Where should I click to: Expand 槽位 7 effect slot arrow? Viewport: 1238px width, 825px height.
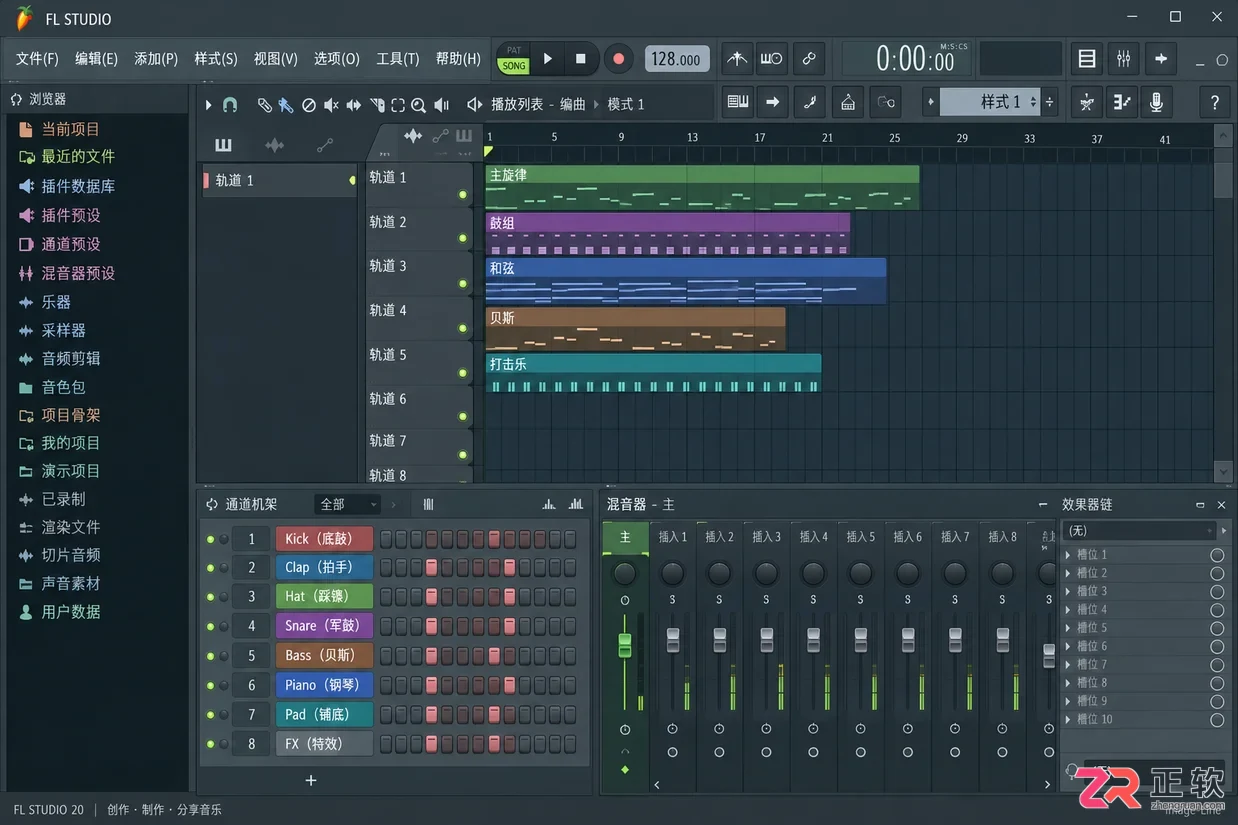tap(1068, 664)
